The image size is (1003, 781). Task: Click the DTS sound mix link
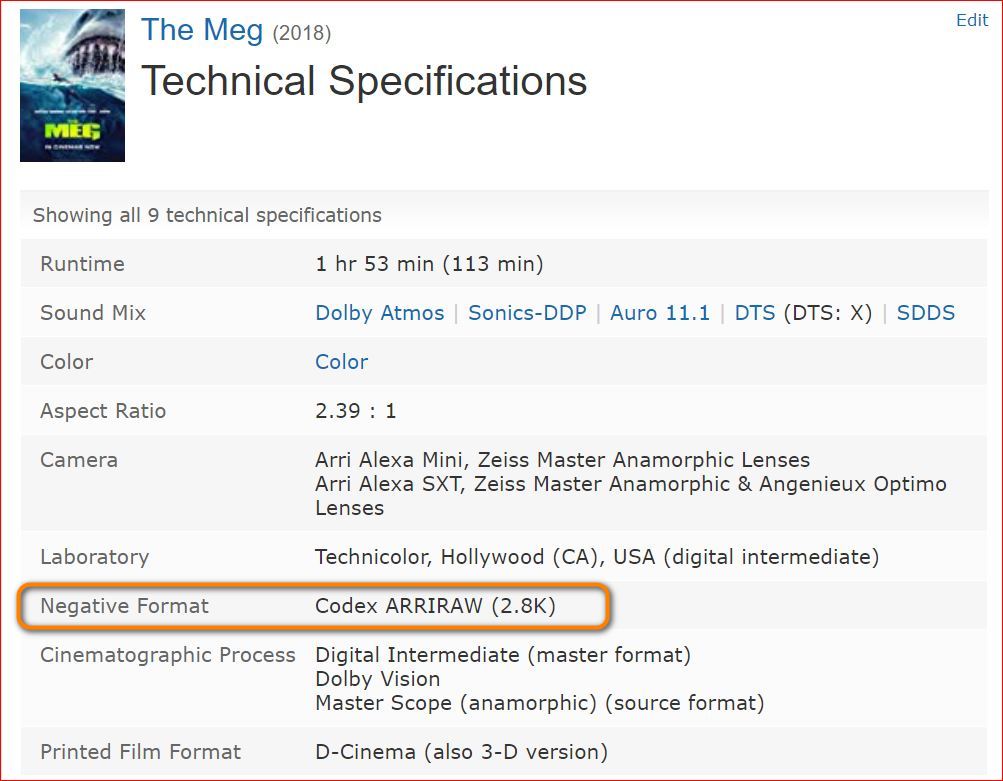coord(755,313)
